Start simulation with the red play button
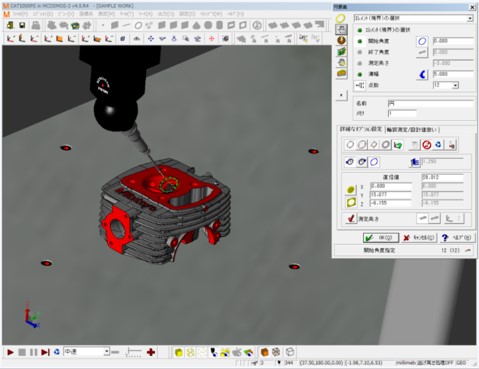 click(10, 352)
